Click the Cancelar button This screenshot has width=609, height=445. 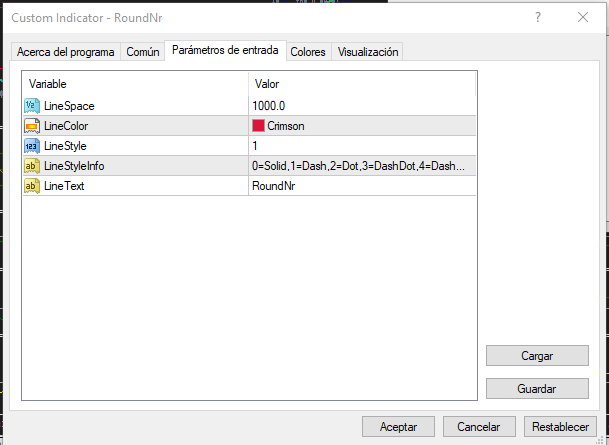click(x=479, y=427)
